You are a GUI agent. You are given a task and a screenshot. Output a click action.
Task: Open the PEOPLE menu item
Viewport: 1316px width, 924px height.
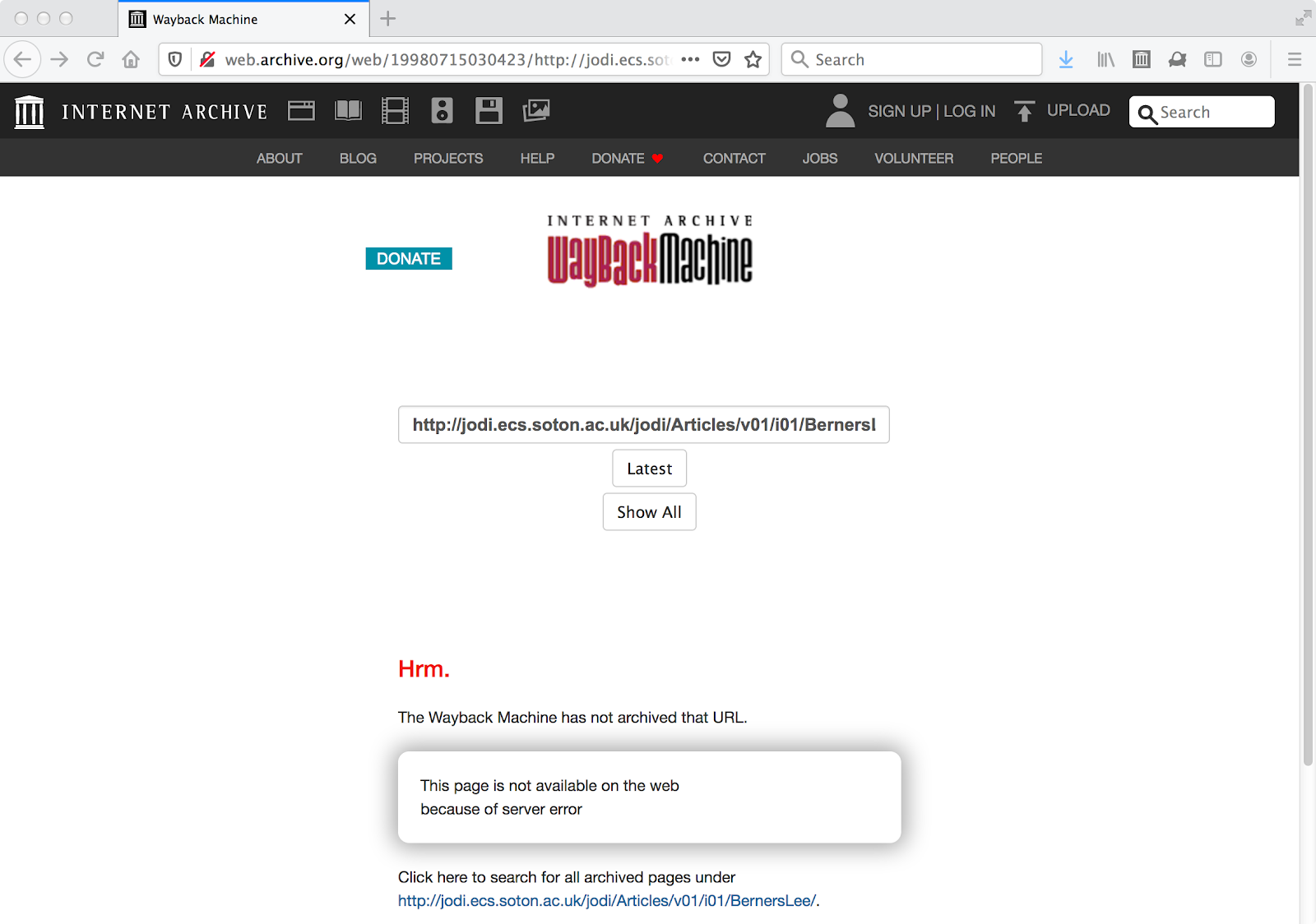pyautogui.click(x=1016, y=158)
